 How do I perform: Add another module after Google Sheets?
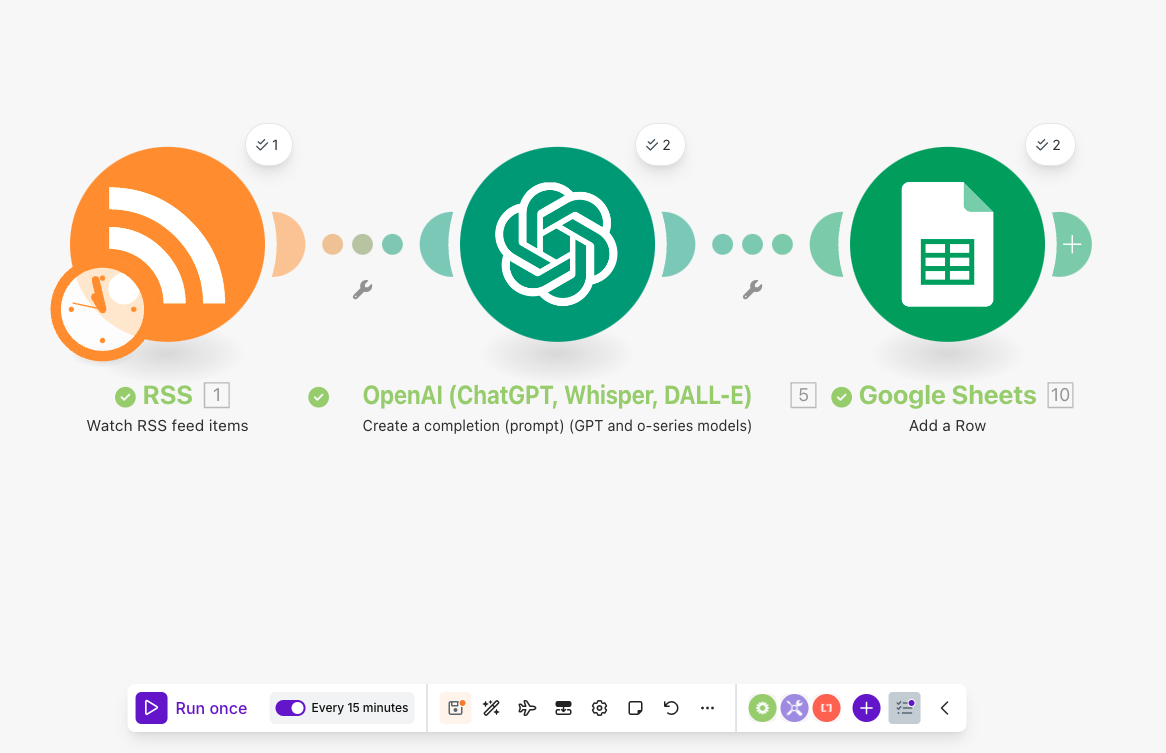(x=1072, y=245)
